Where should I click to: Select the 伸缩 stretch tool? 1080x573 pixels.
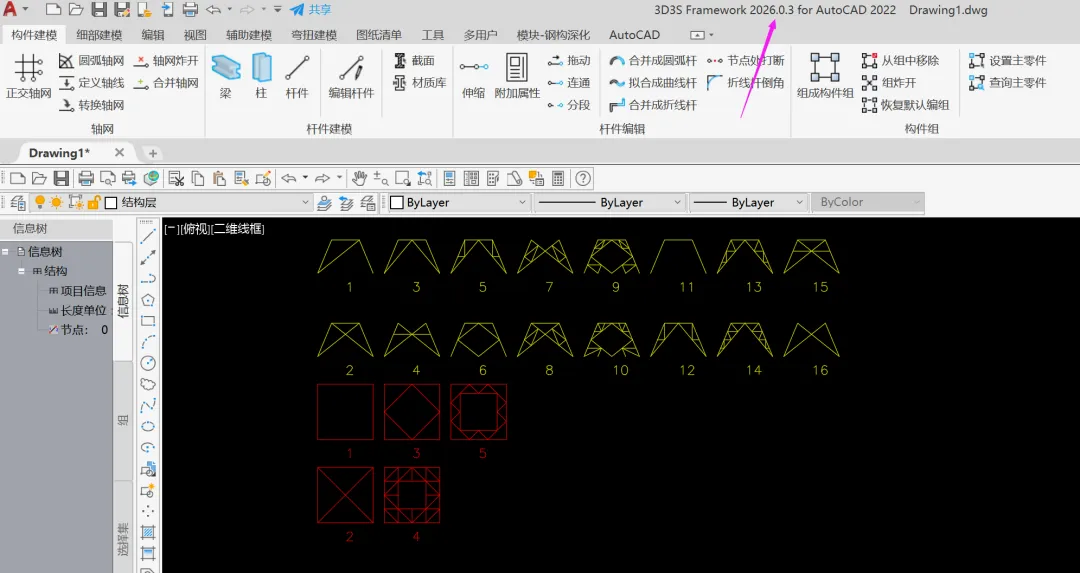(473, 76)
